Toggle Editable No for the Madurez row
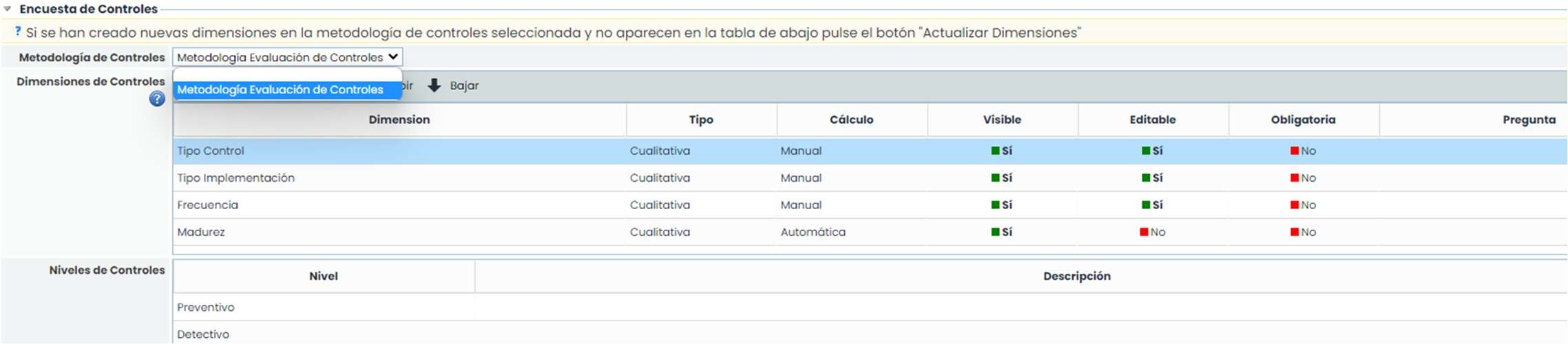The height and width of the screenshot is (344, 1568). point(1152,233)
